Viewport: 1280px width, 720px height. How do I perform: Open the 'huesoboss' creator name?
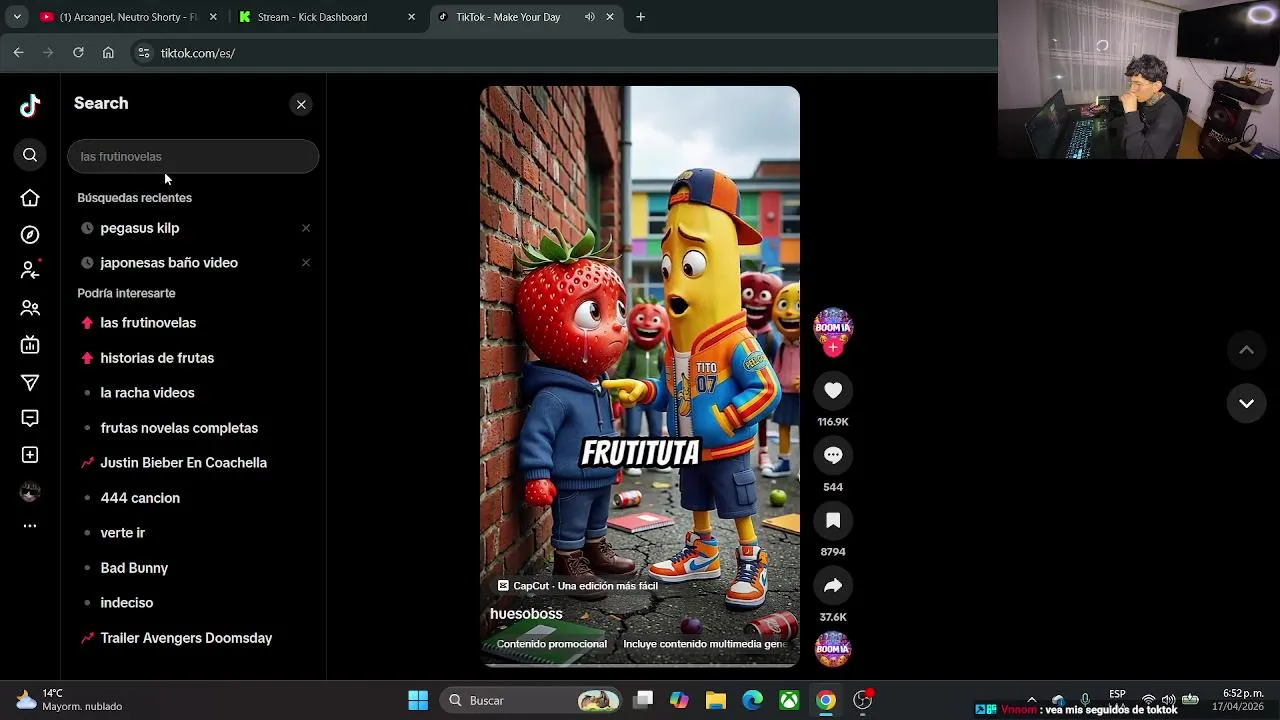click(x=526, y=614)
